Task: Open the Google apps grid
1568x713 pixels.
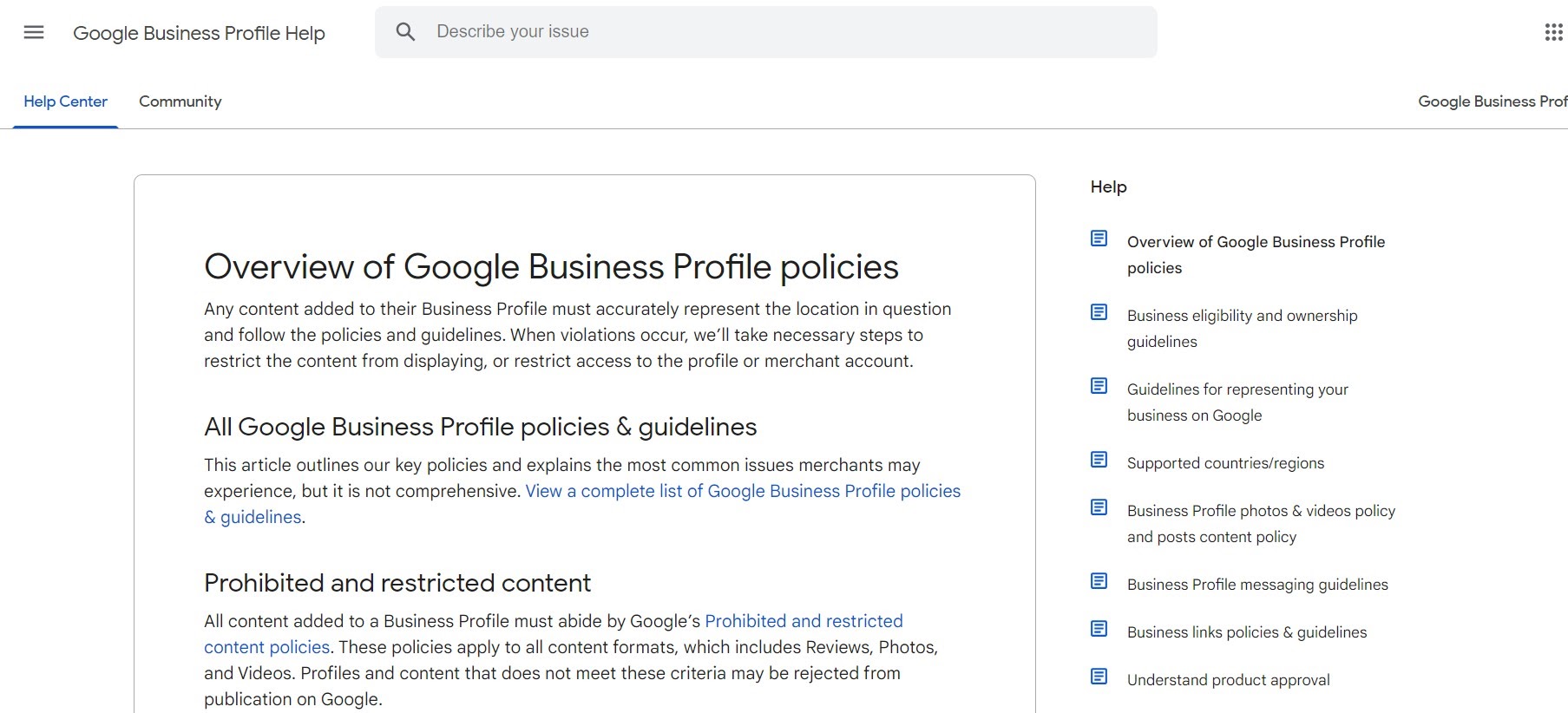Action: point(1553,32)
